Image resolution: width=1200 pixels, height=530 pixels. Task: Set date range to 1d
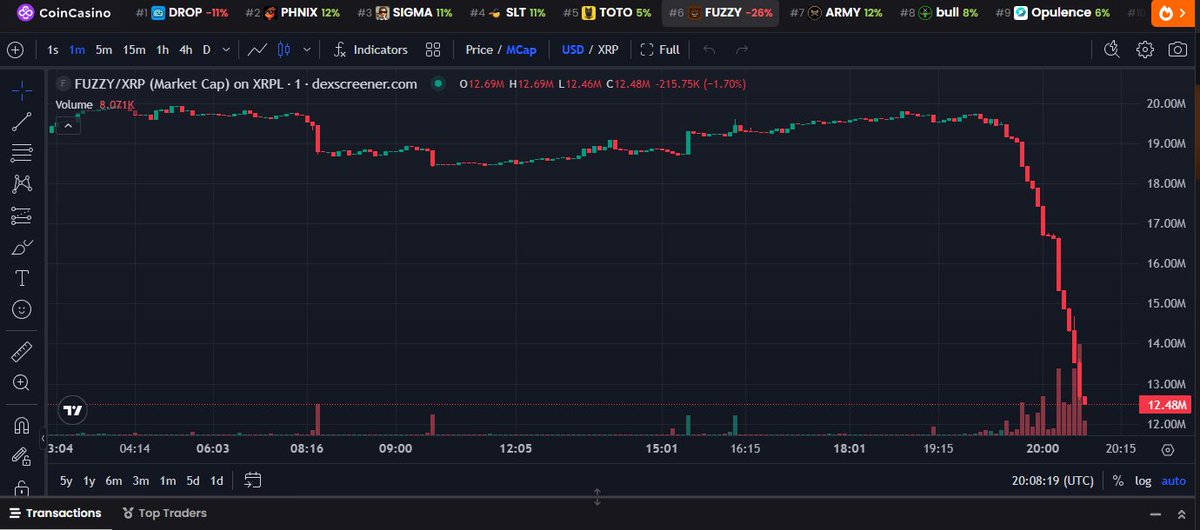point(216,481)
